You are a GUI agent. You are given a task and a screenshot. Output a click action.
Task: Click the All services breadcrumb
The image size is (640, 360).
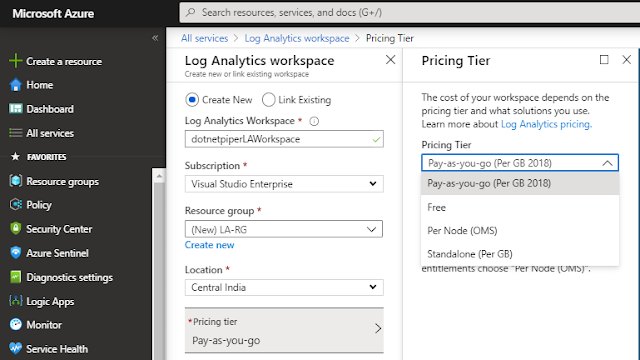point(204,38)
